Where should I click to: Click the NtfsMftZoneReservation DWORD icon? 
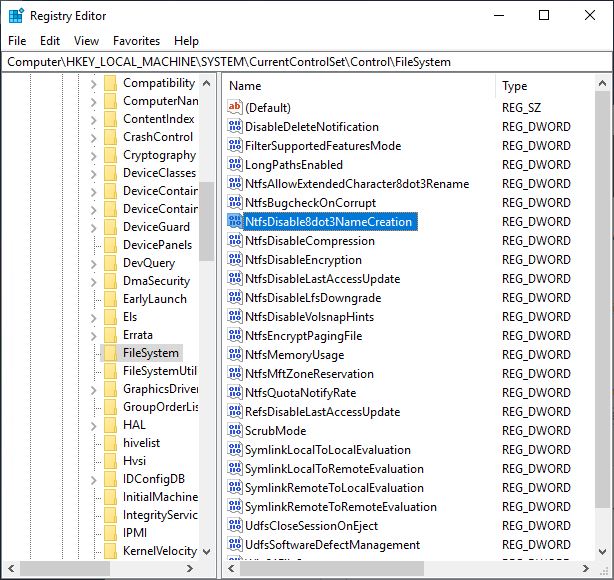[x=235, y=373]
